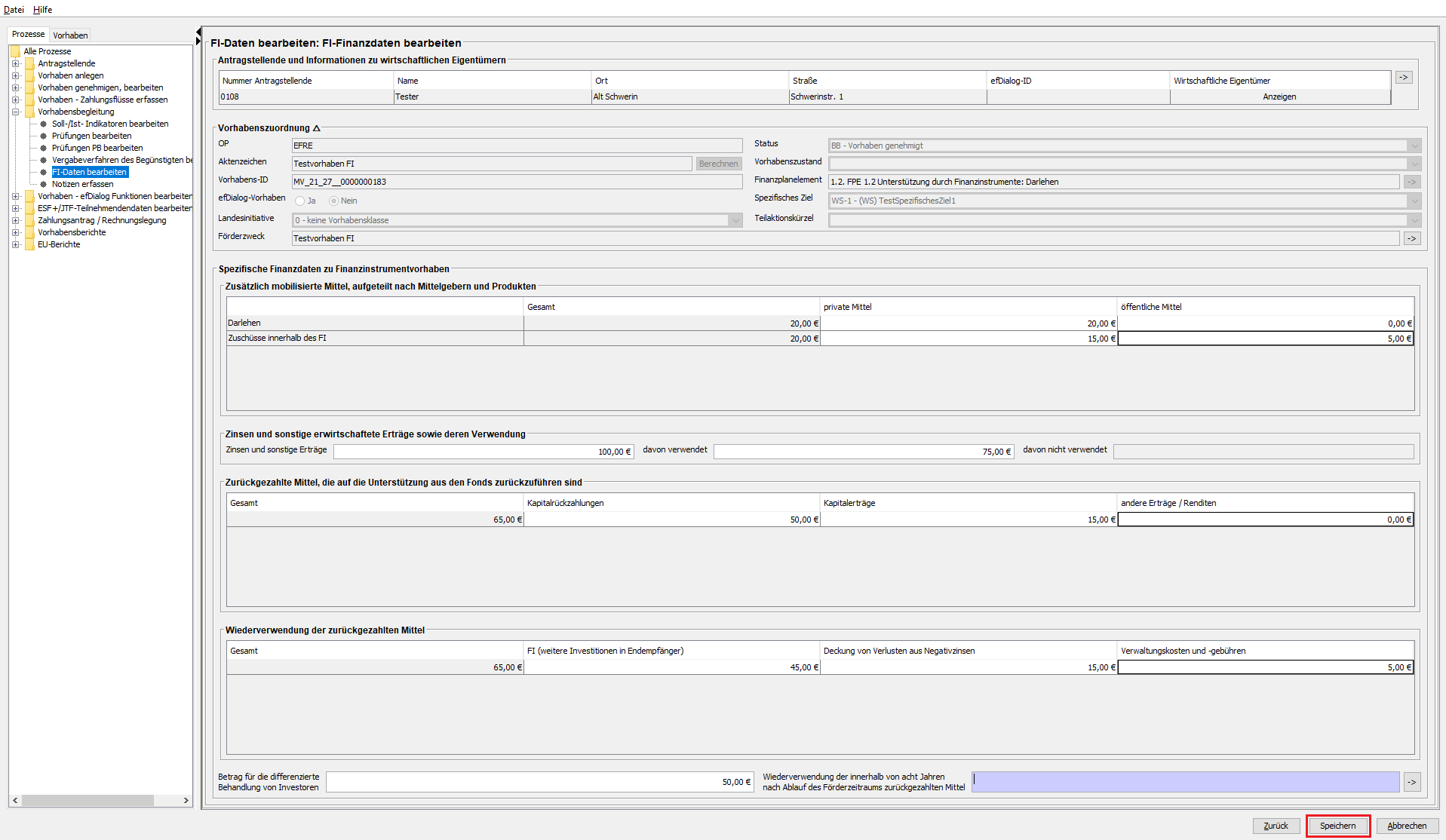The width and height of the screenshot is (1446, 840).
Task: Click andere Erträge / Renditen value cell
Action: 1266,520
